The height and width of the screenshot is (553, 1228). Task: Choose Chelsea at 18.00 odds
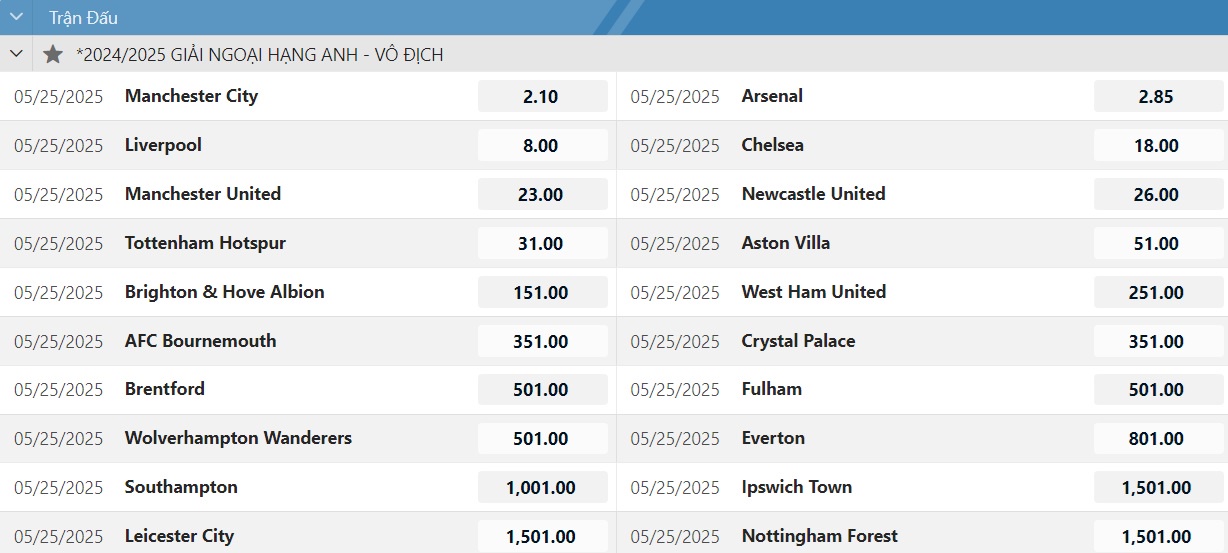pyautogui.click(x=1158, y=146)
